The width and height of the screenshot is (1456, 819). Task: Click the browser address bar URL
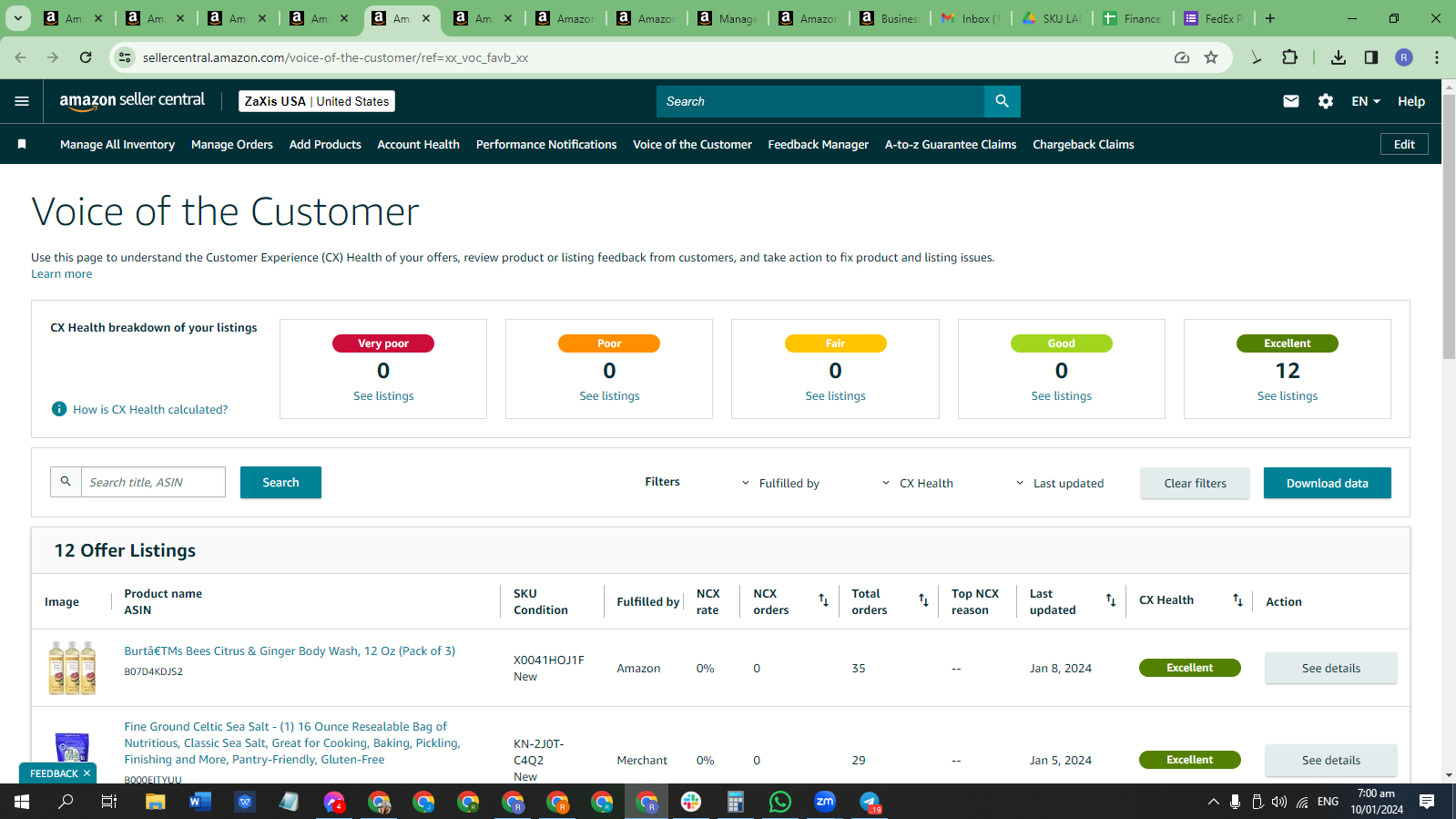335,57
